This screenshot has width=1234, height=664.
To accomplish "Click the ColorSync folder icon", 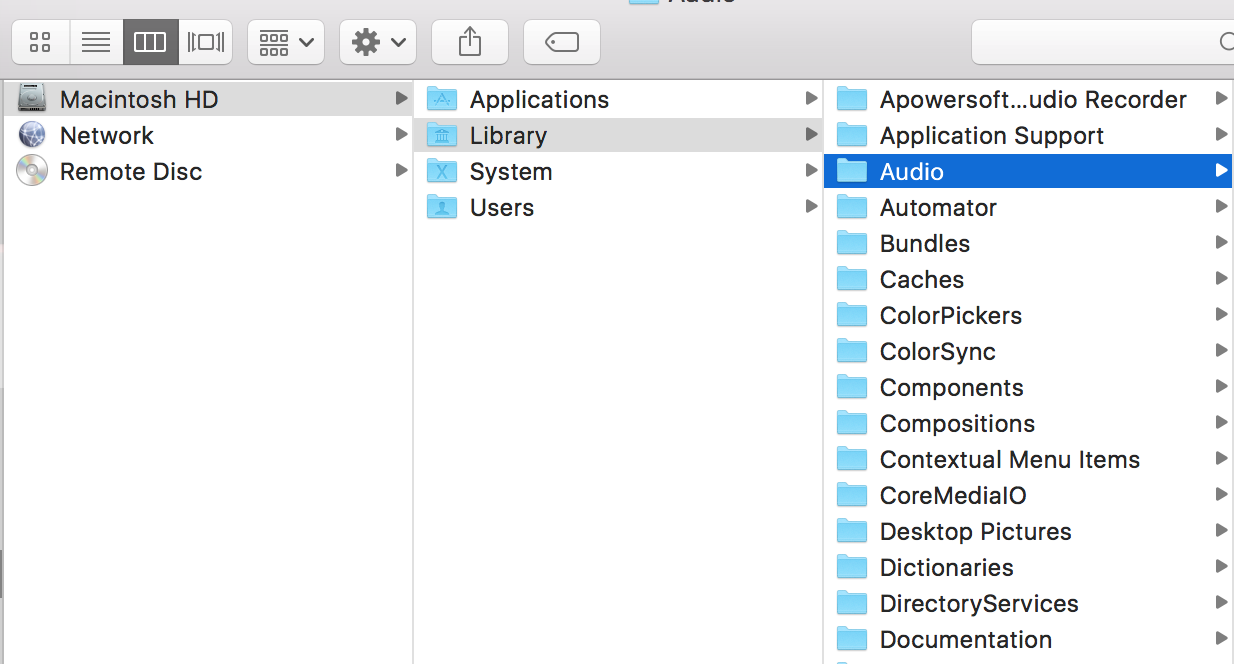I will pos(852,351).
